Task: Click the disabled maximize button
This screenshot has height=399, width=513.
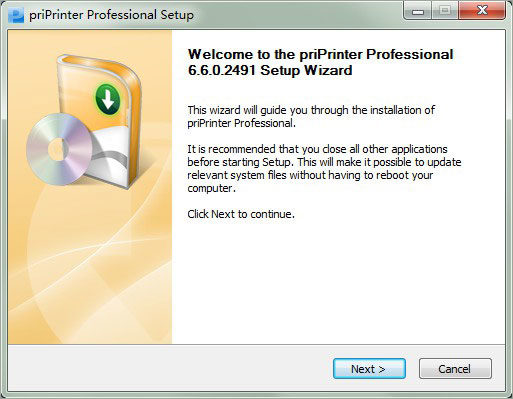Action: coord(445,11)
